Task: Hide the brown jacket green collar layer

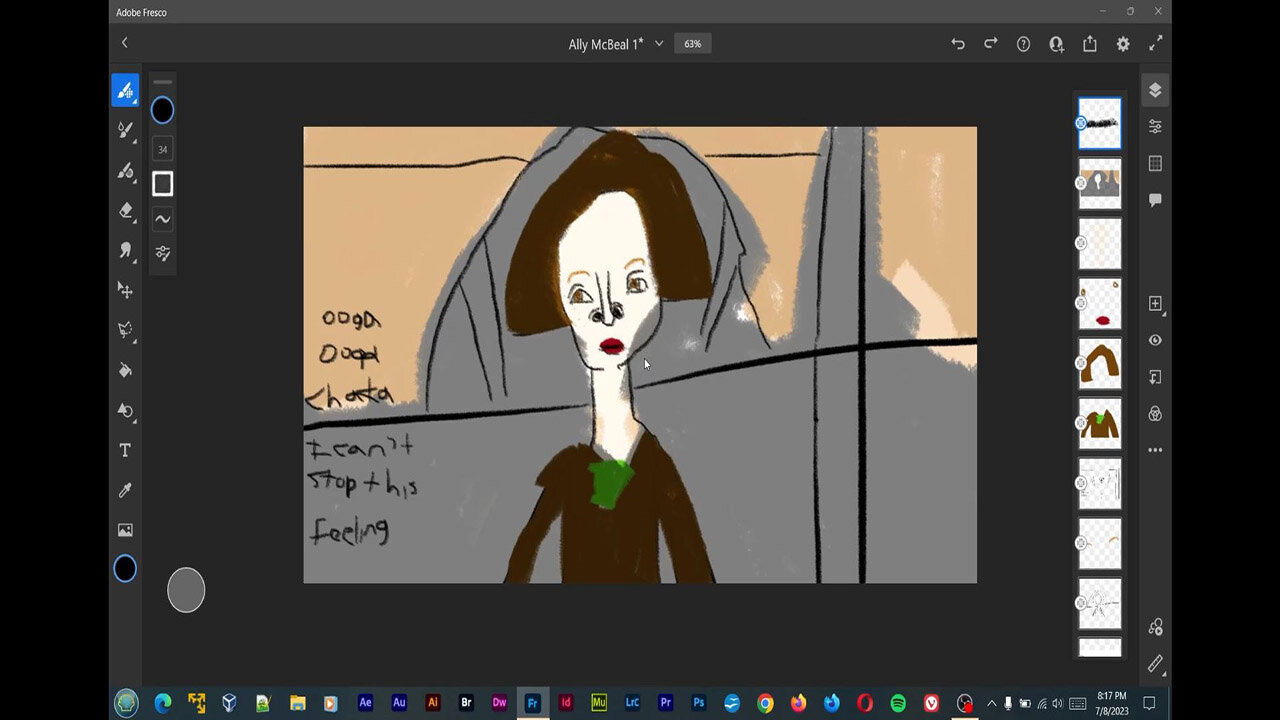Action: click(x=1081, y=423)
